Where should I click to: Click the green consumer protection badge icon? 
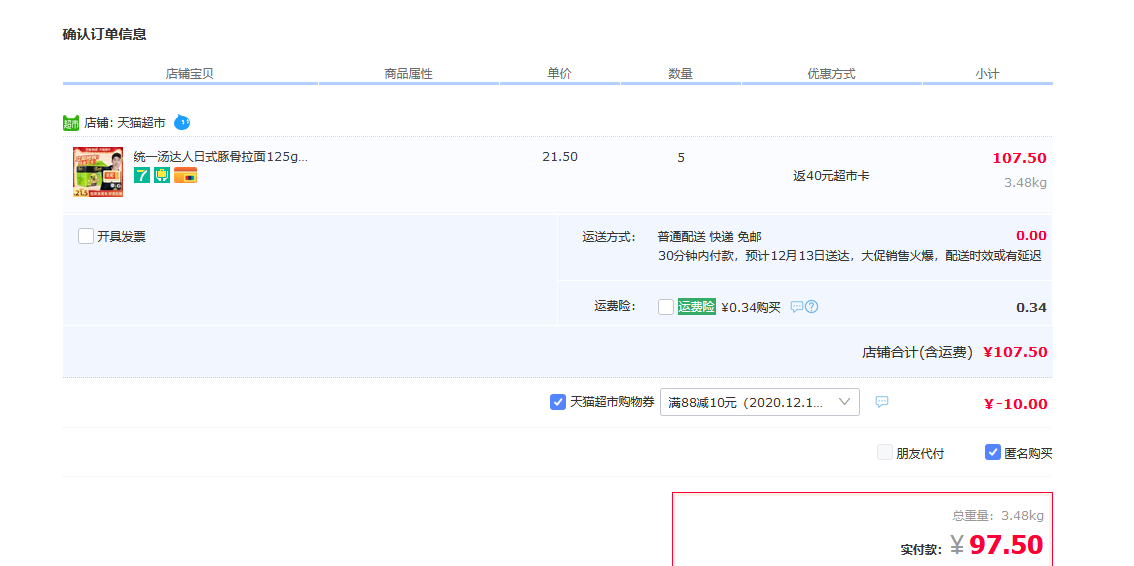tap(162, 175)
